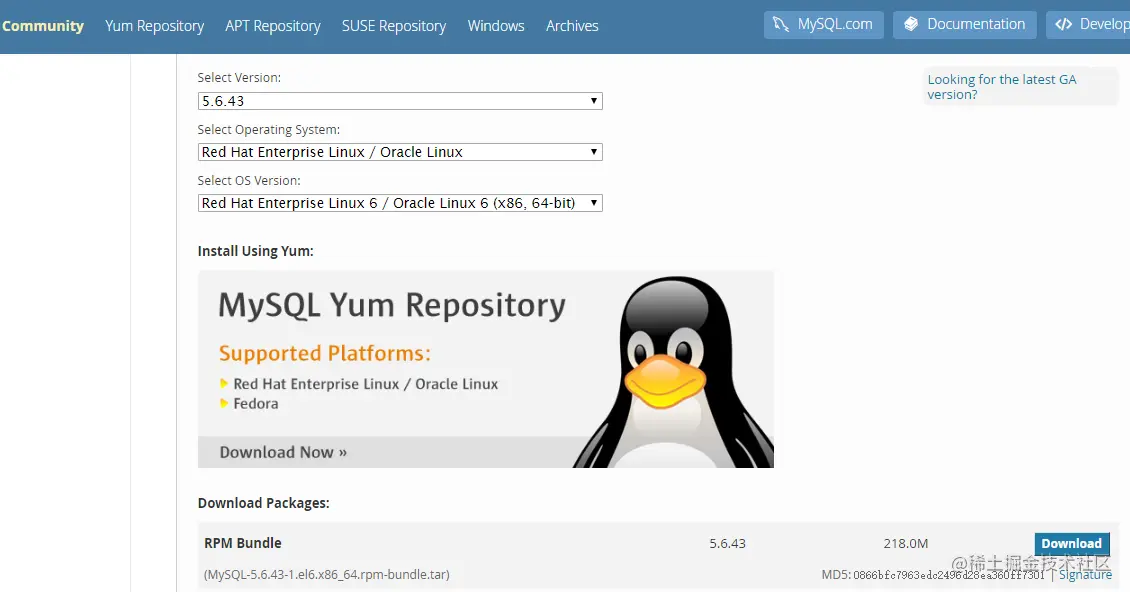Image resolution: width=1130 pixels, height=592 pixels.
Task: Open the Archives tab
Action: click(x=571, y=26)
